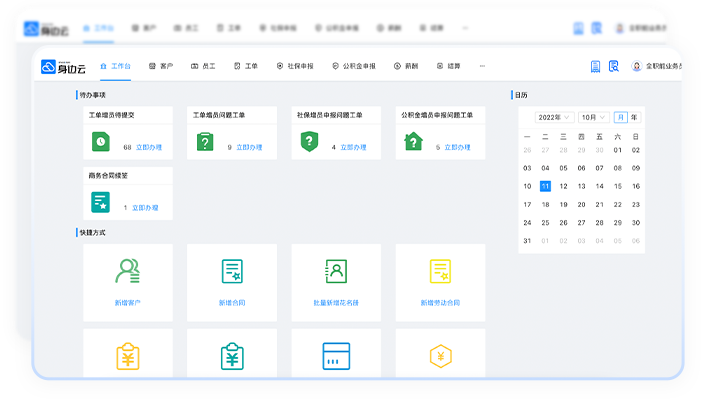Expand the ··· more navigation menu
This screenshot has width=701, height=399.
(482, 66)
